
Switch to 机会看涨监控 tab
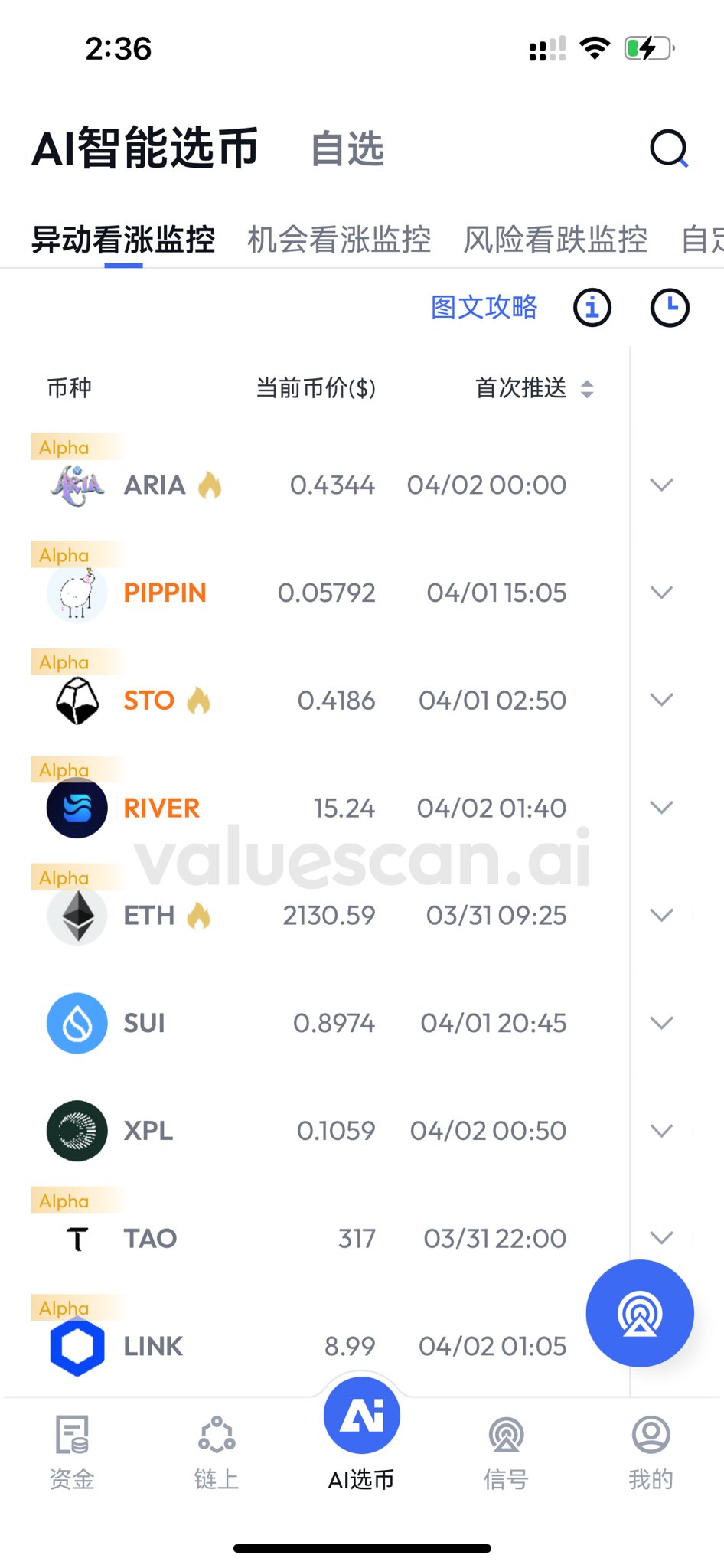[x=339, y=240]
